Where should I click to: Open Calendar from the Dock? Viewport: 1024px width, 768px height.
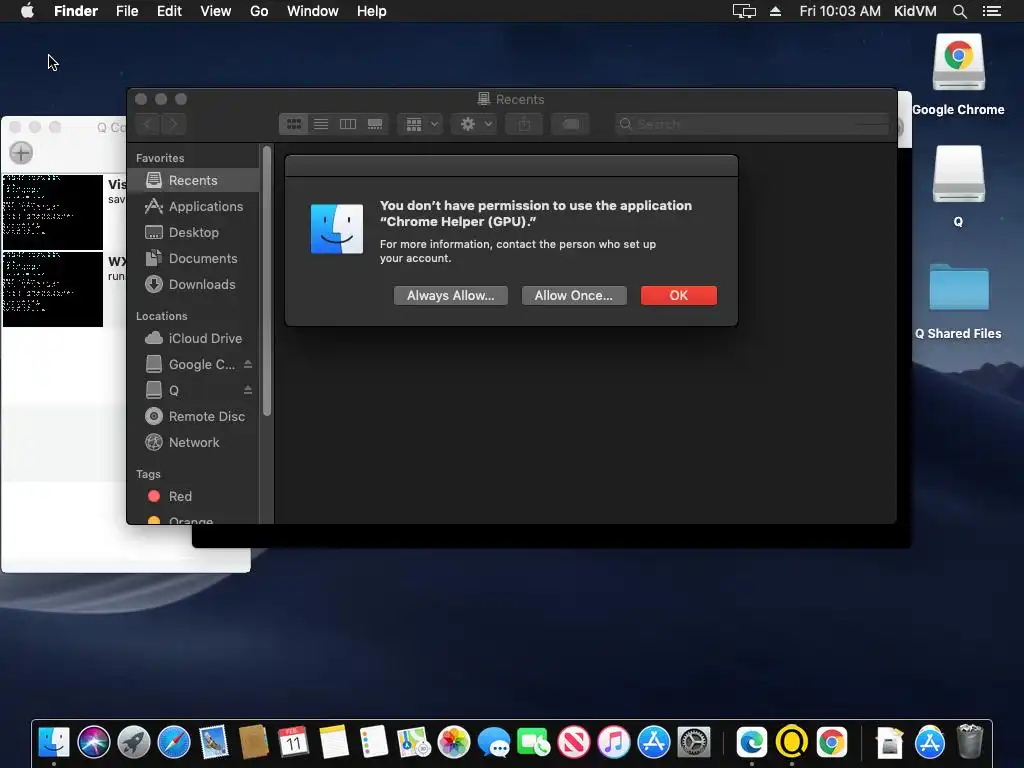point(294,743)
